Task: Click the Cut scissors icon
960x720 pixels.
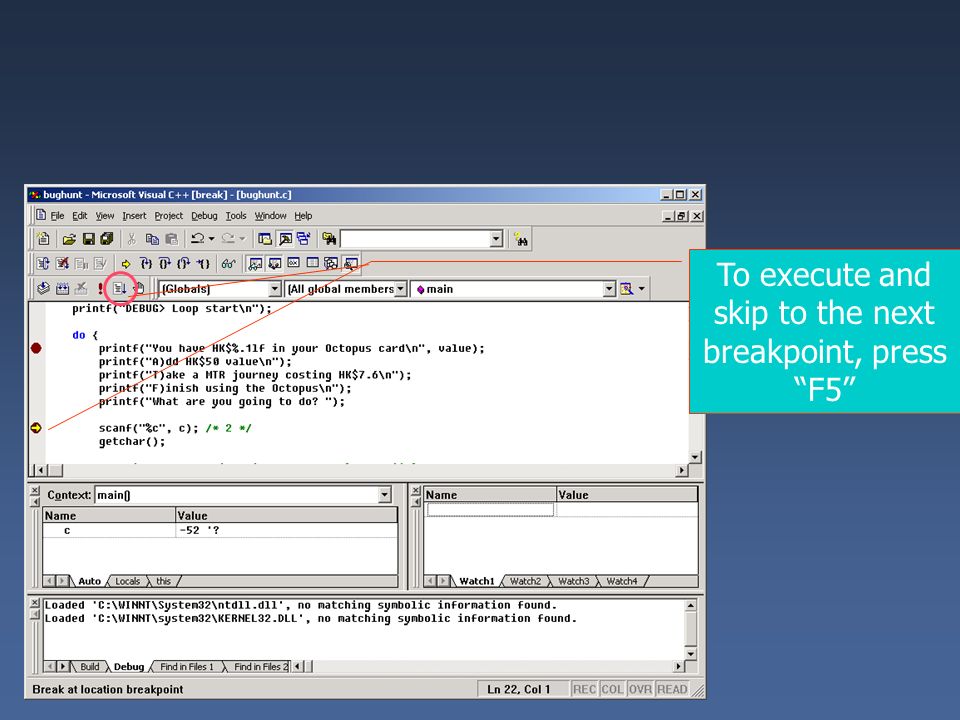Action: point(132,239)
